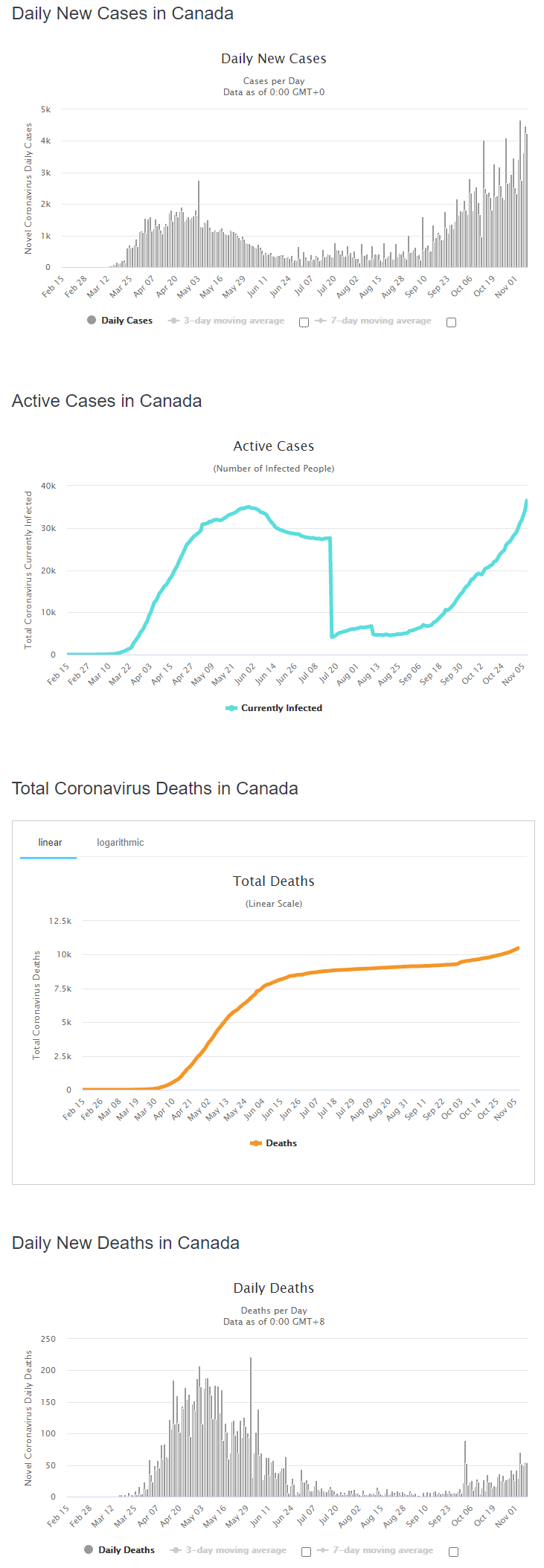The height and width of the screenshot is (1568, 544).
Task: Switch to the logarithmic tab
Action: [x=121, y=843]
